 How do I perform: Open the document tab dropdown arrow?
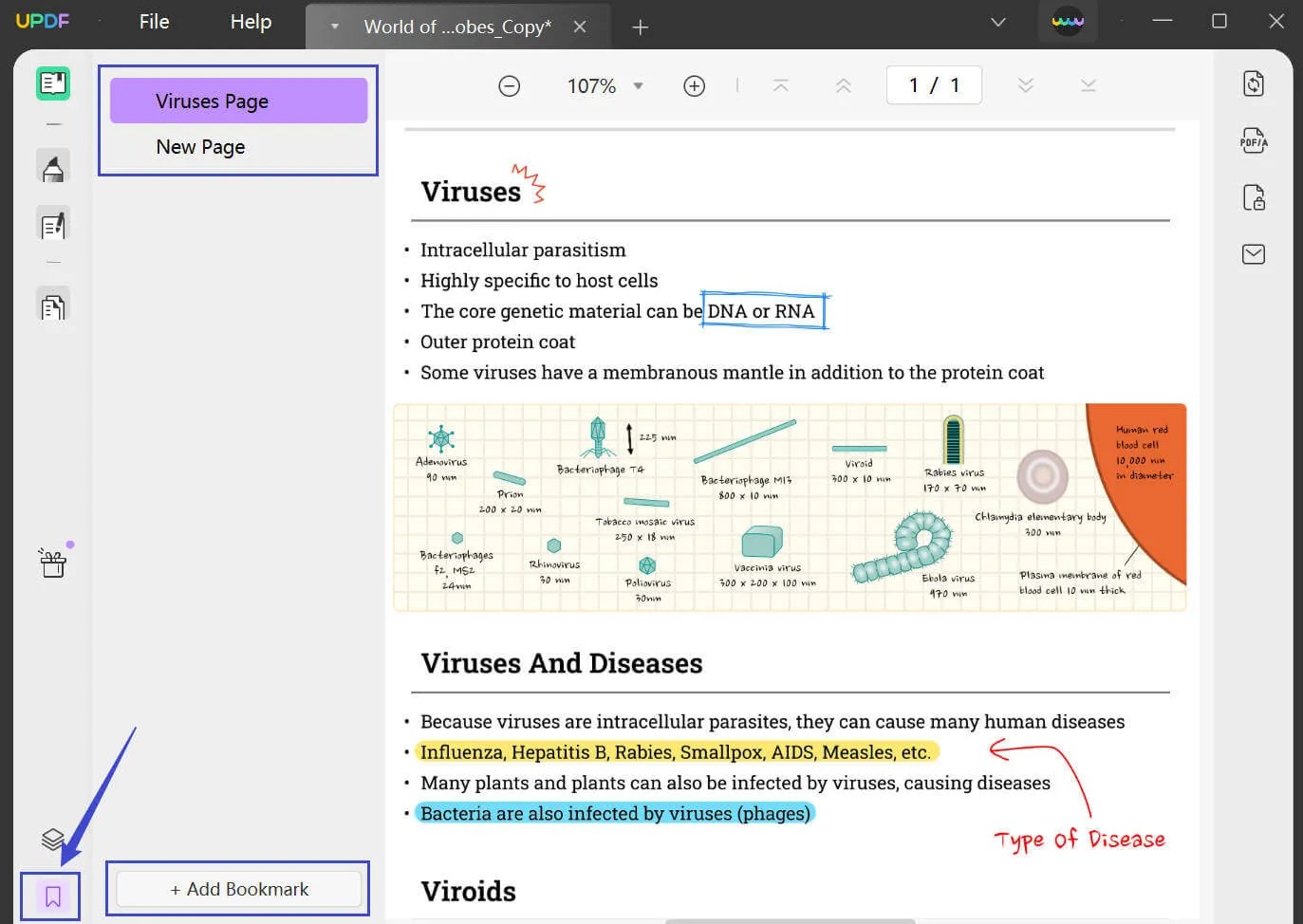click(x=334, y=28)
